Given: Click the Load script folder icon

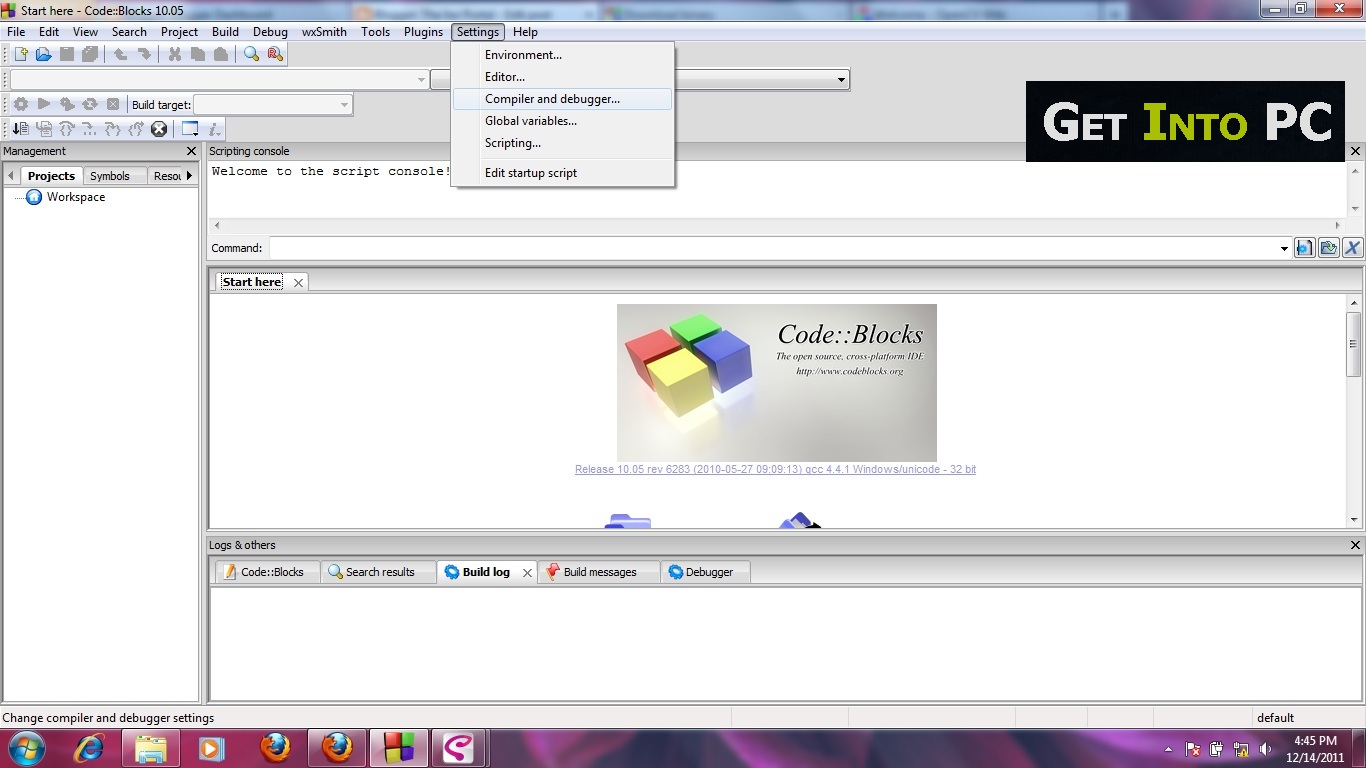Looking at the screenshot, I should (1328, 248).
